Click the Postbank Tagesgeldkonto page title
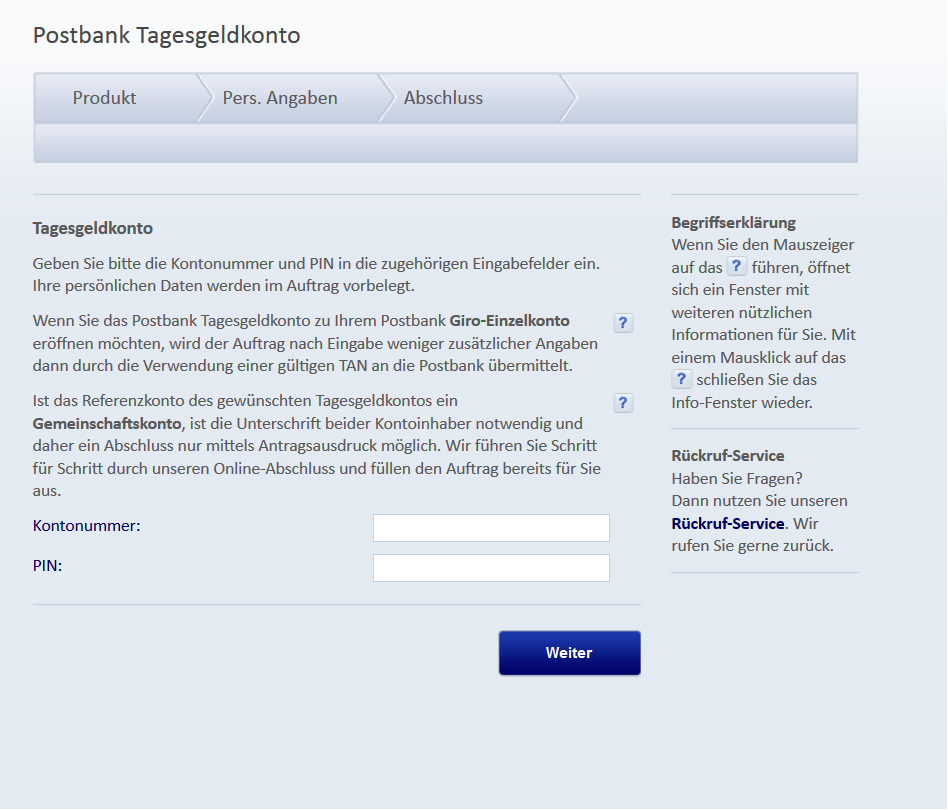Screen dimensions: 948x810 pos(166,35)
